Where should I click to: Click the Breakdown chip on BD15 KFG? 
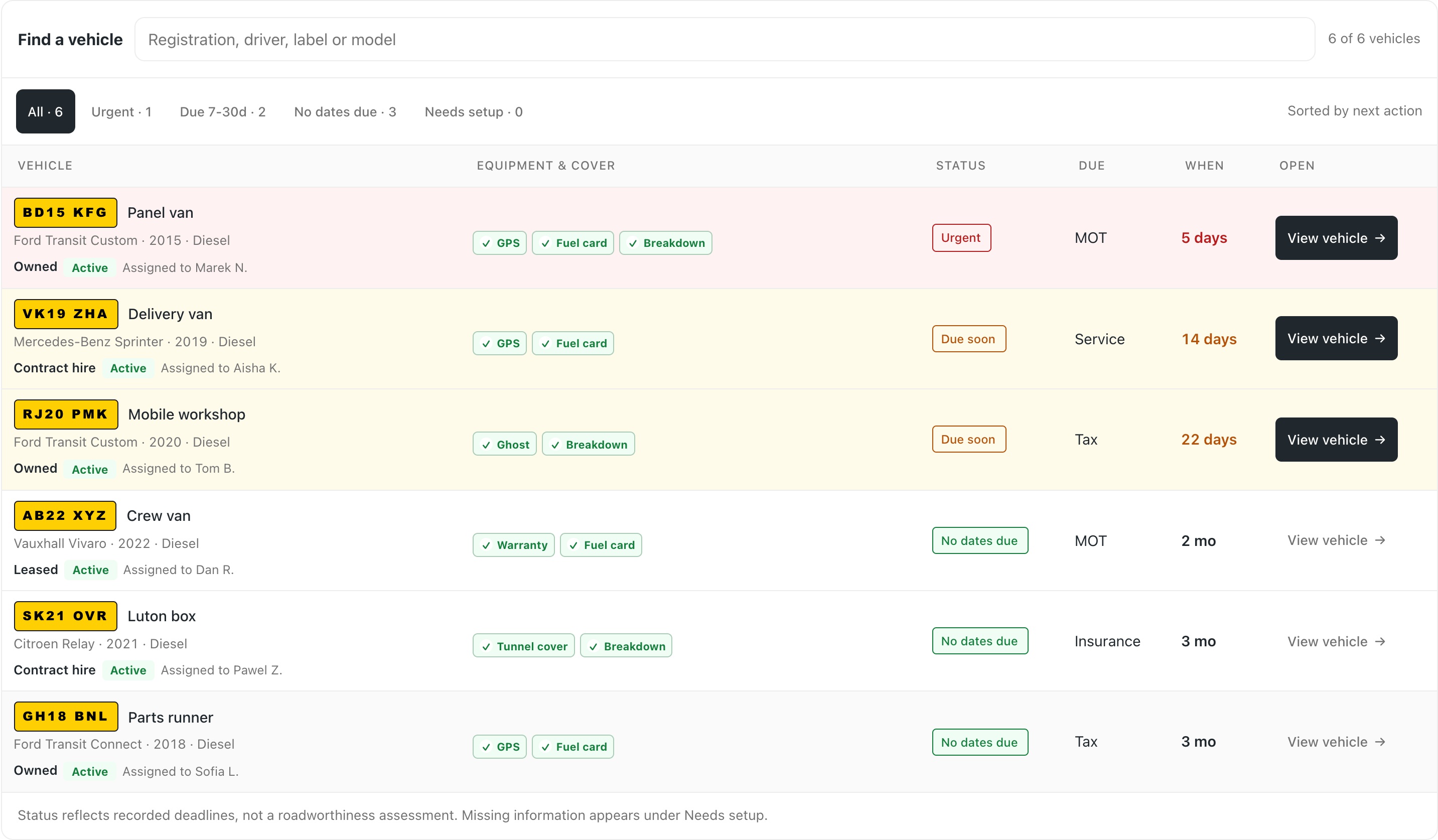click(665, 243)
